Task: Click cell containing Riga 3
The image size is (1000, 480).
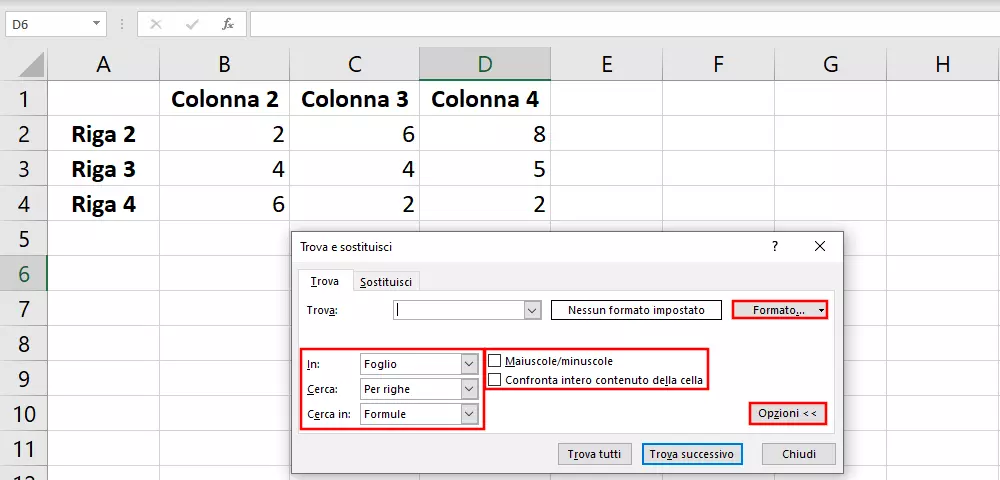Action: 103,169
